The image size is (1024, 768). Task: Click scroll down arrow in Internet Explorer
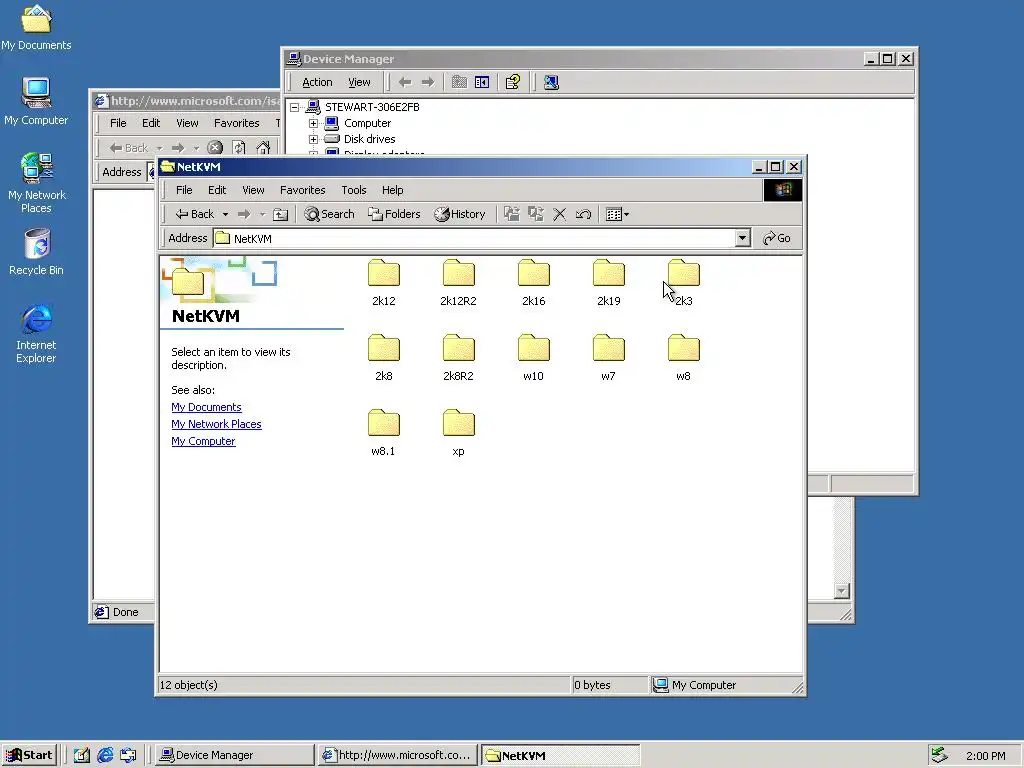[x=842, y=591]
